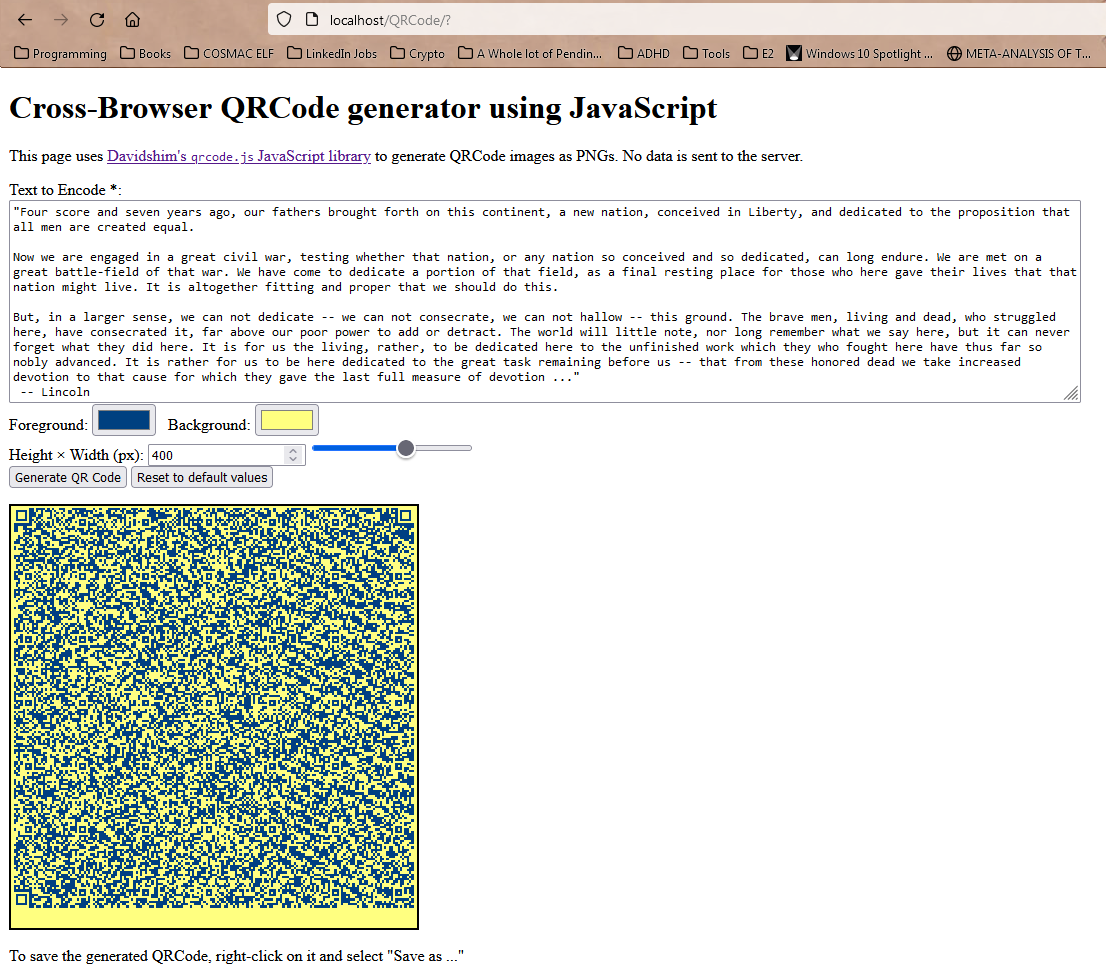Click the generated QR code image
Screen dimensions: 1106x977
coord(214,717)
